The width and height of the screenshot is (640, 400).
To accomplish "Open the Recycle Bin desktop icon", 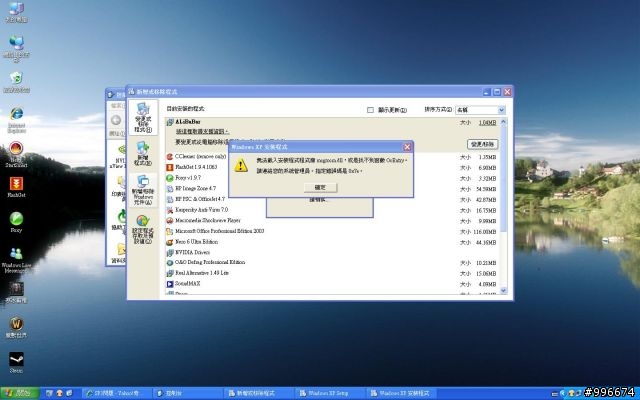I will [16, 82].
